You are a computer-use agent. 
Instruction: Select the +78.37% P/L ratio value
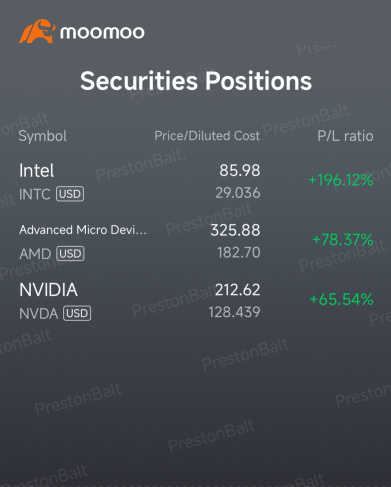pos(343,240)
